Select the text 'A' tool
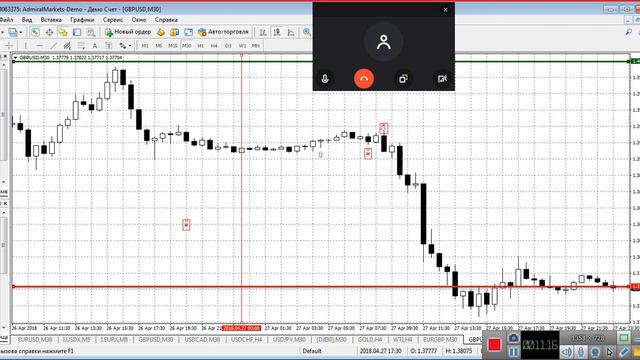640x360 pixels. (x=95, y=46)
